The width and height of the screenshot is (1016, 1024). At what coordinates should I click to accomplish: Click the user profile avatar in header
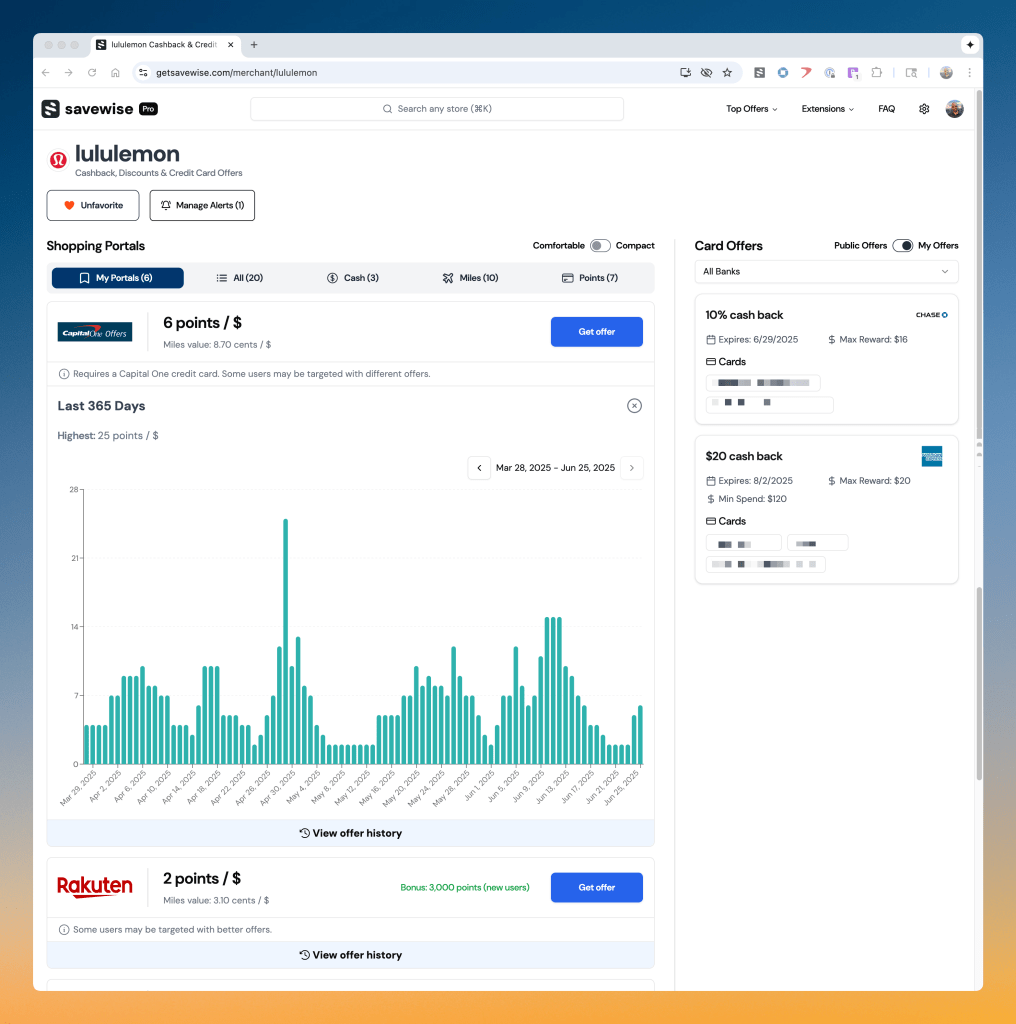tap(955, 109)
